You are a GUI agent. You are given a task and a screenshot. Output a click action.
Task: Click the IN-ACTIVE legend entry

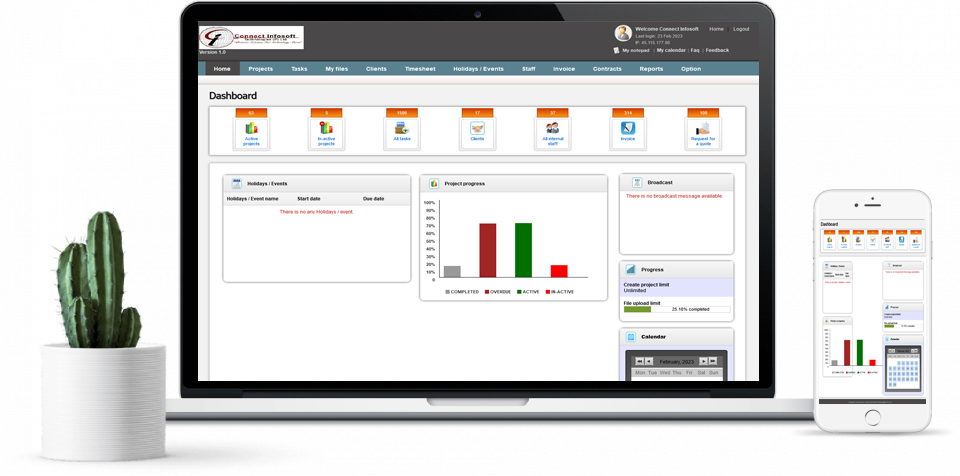click(x=560, y=292)
